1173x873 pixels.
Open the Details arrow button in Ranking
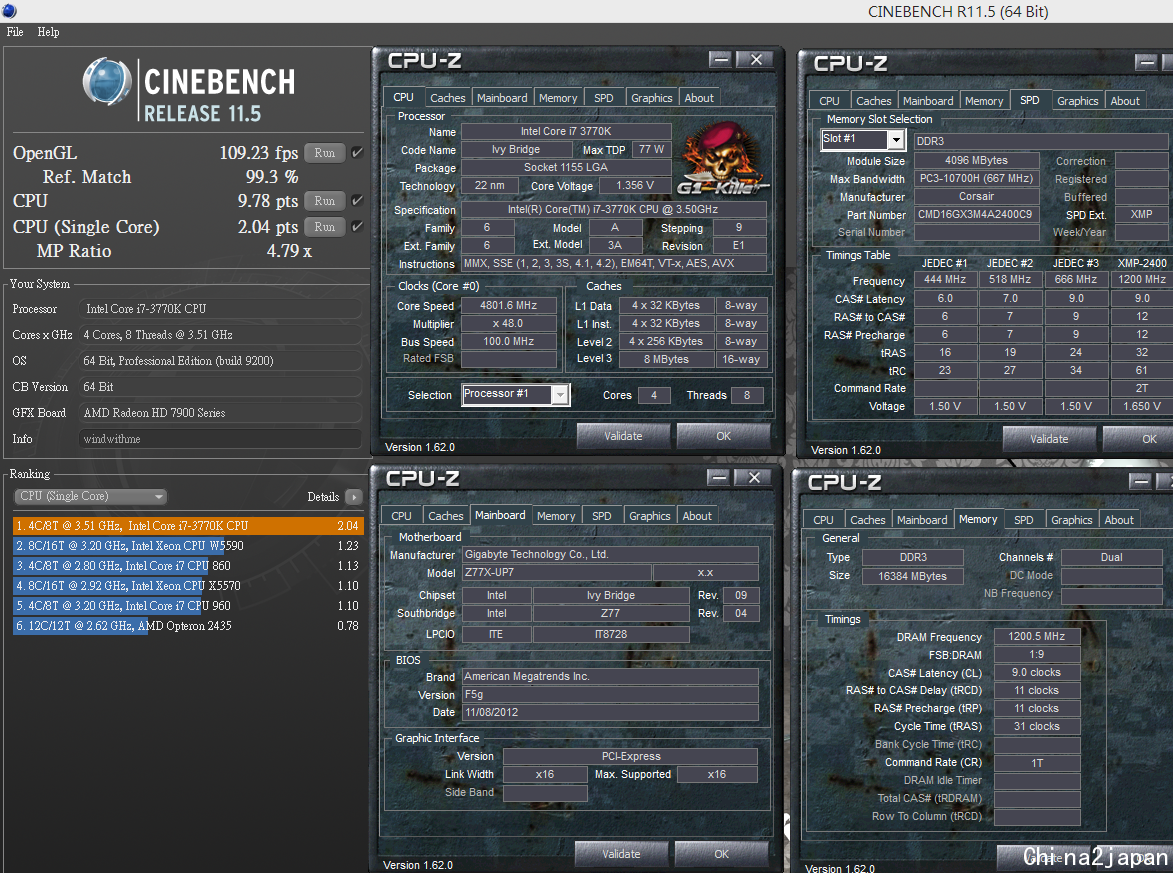coord(354,497)
